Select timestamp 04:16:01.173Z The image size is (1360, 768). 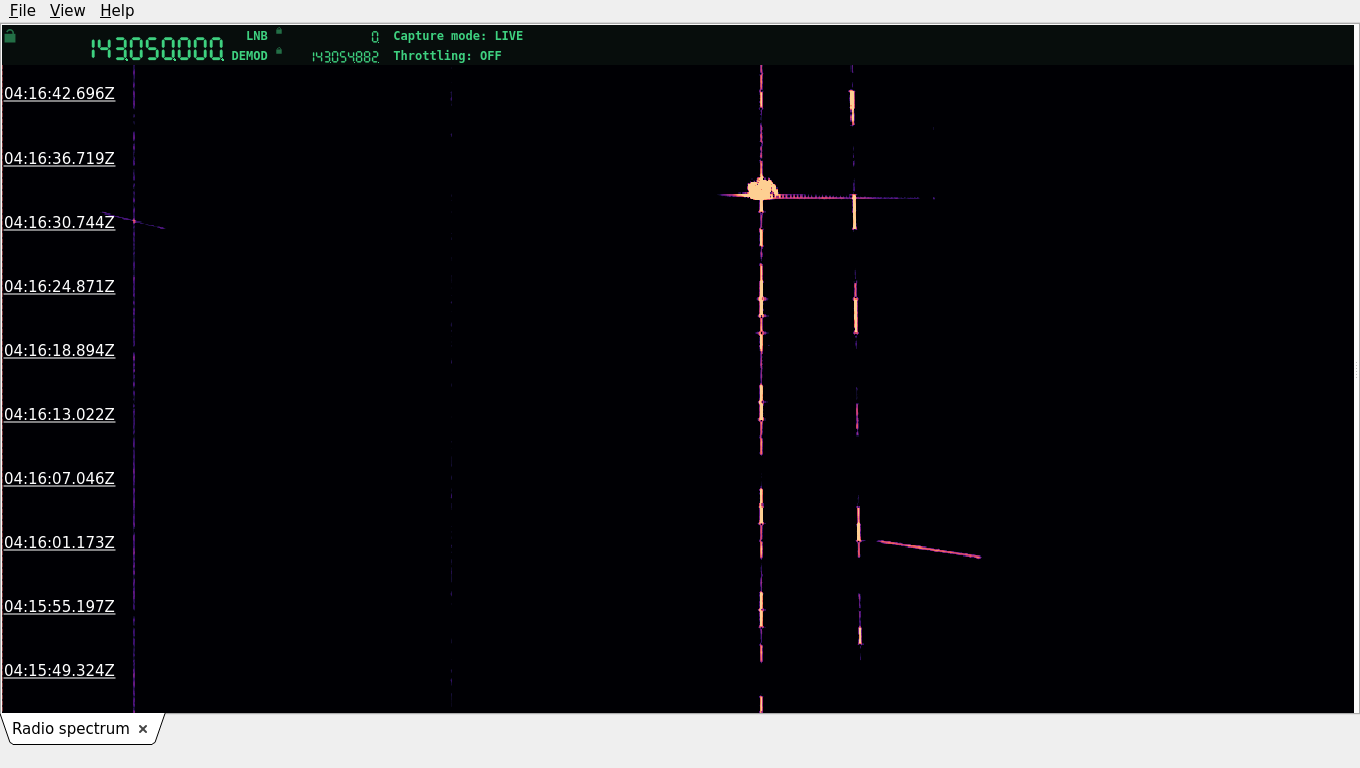tap(60, 542)
